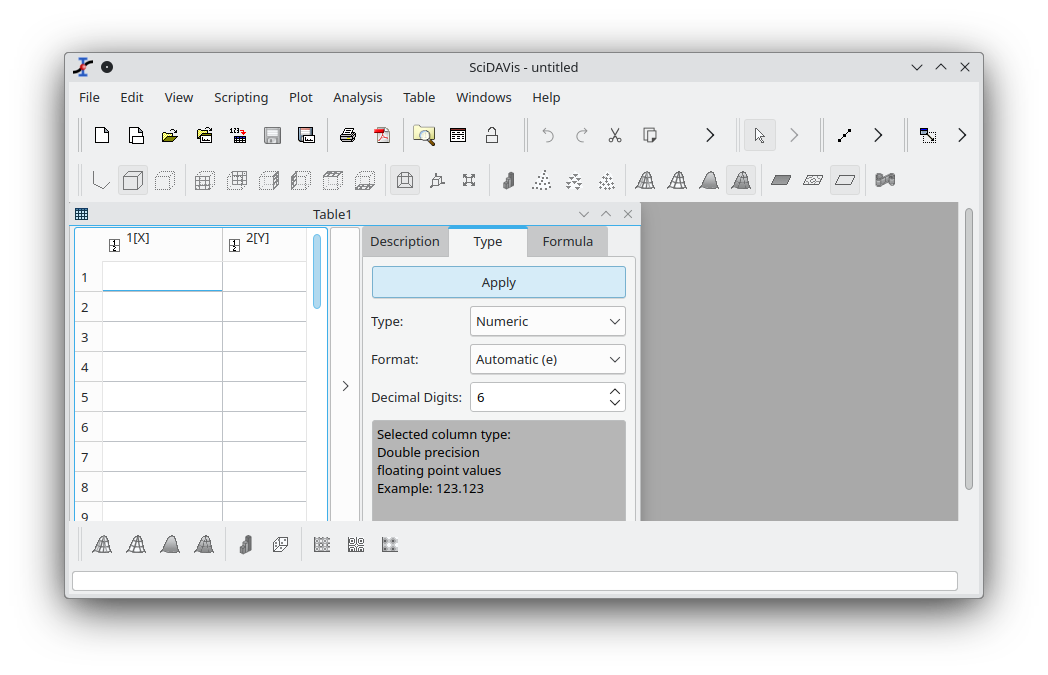Open the File menu
The height and width of the screenshot is (675, 1048).
(90, 98)
